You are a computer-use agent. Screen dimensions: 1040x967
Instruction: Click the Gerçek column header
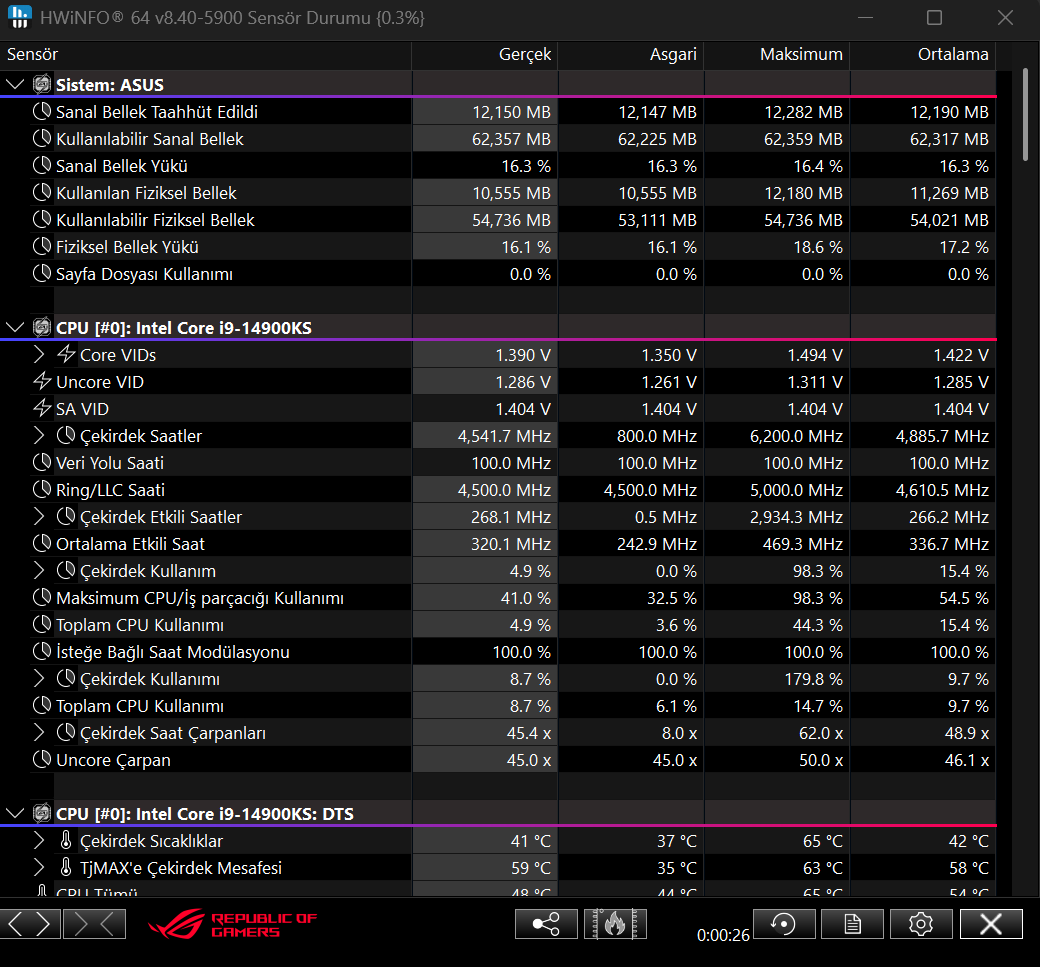pos(485,54)
